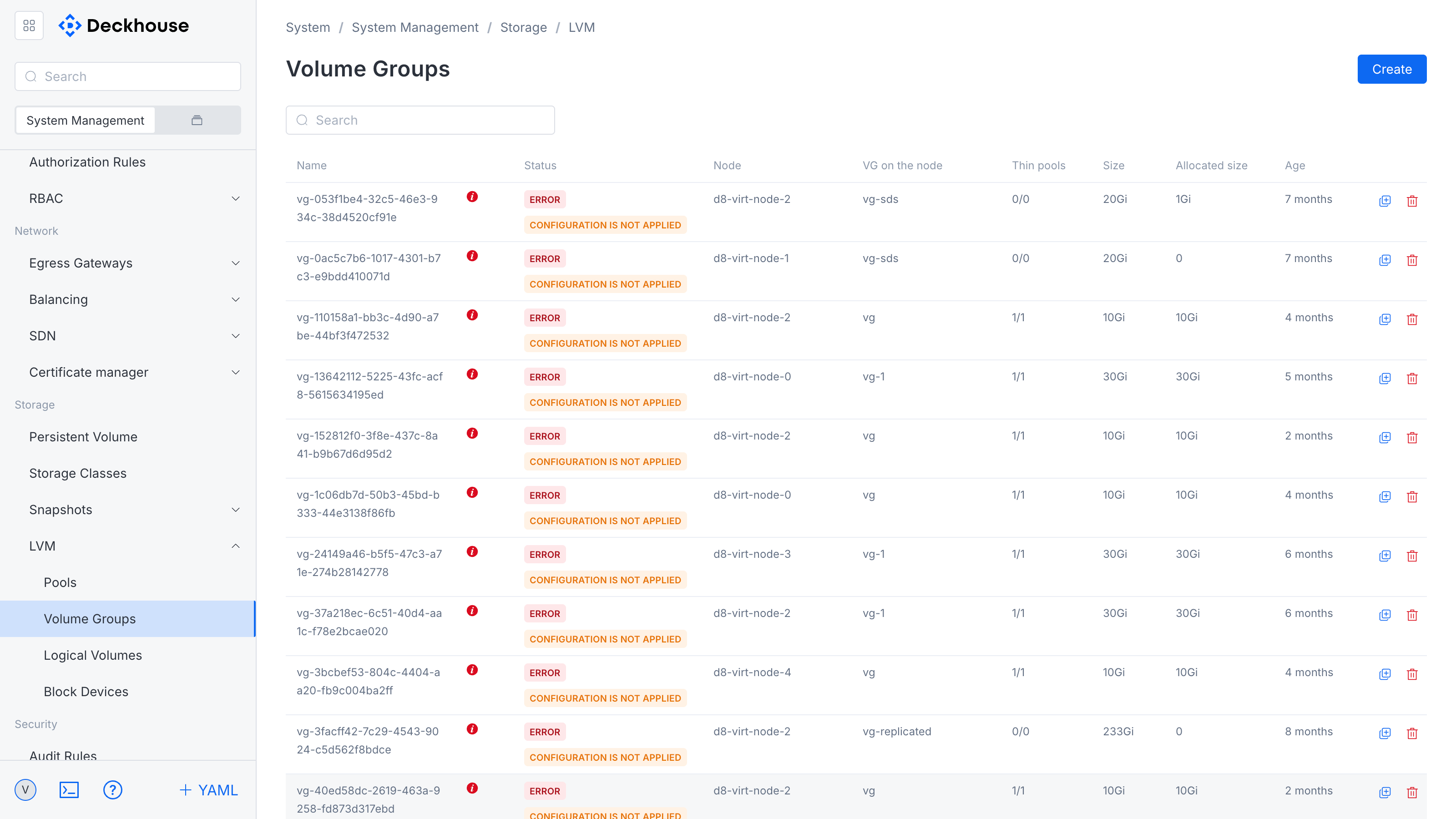Show error info for vg-152812f0 row
Viewport: 1456px width, 819px height.
[x=473, y=434]
